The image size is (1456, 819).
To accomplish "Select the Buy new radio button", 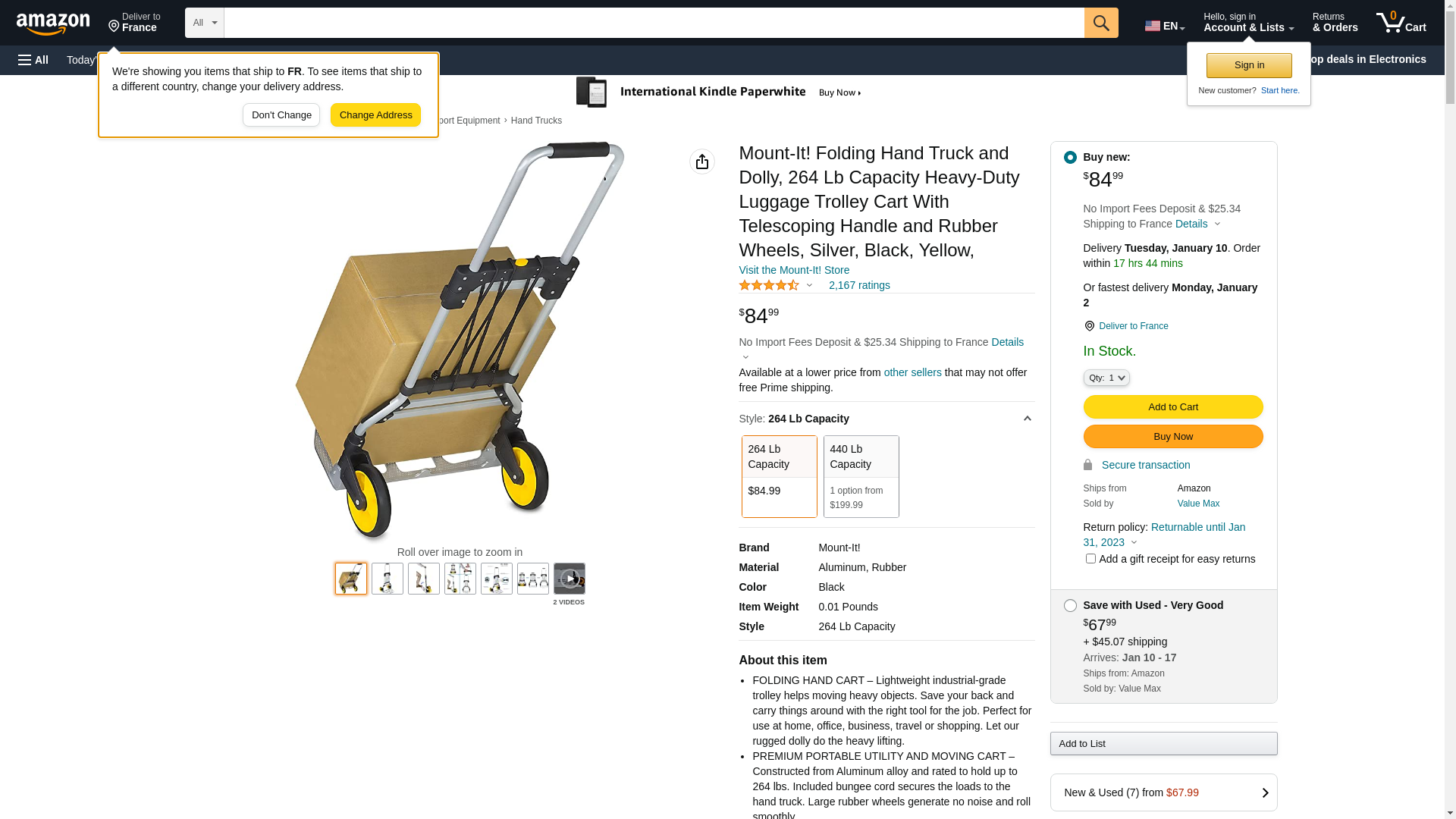I will pos(1070,158).
